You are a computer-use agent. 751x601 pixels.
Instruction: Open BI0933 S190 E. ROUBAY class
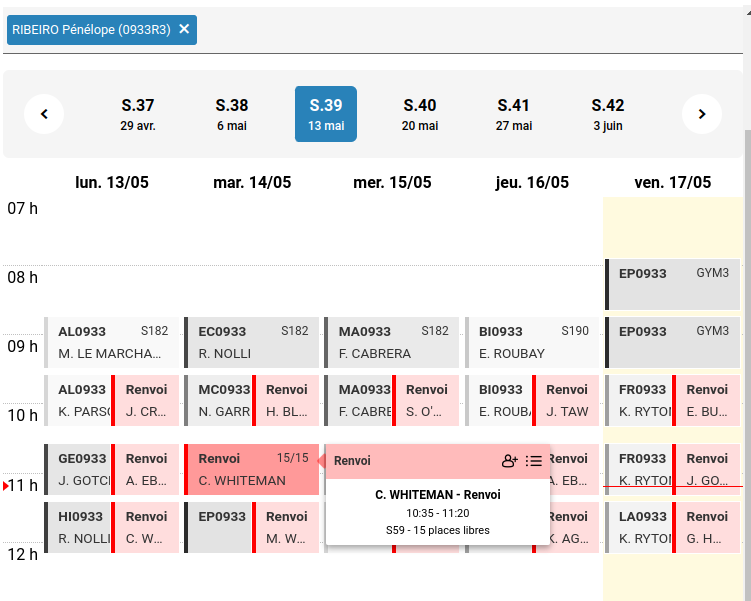click(x=532, y=342)
